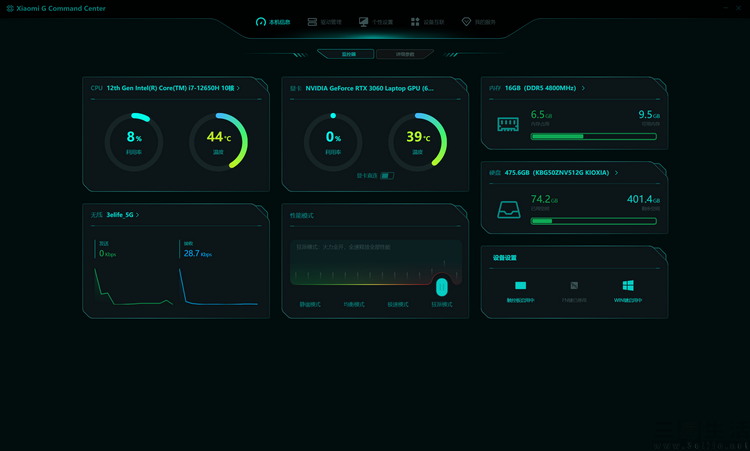Screen dimensions: 750x451
Task: Click the 9.5 GB available memory value
Action: [649, 114]
